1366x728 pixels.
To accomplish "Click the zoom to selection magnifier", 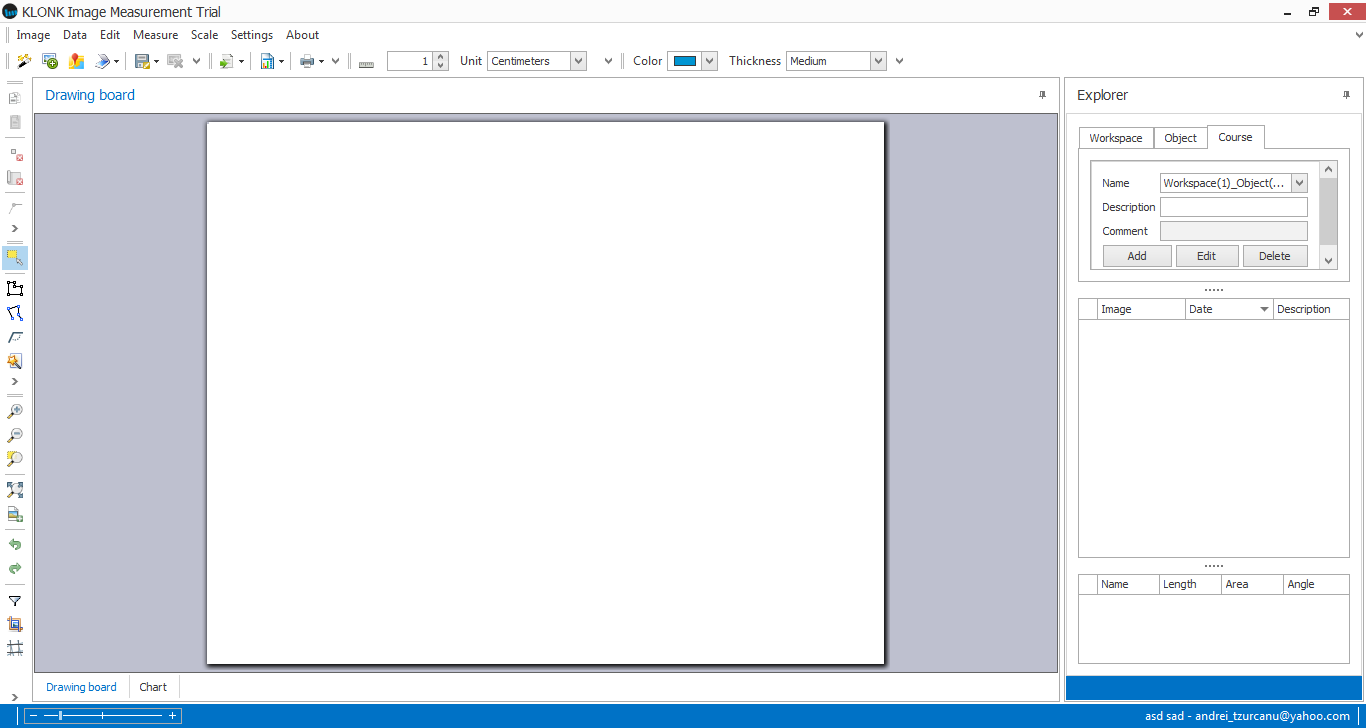I will tap(14, 459).
